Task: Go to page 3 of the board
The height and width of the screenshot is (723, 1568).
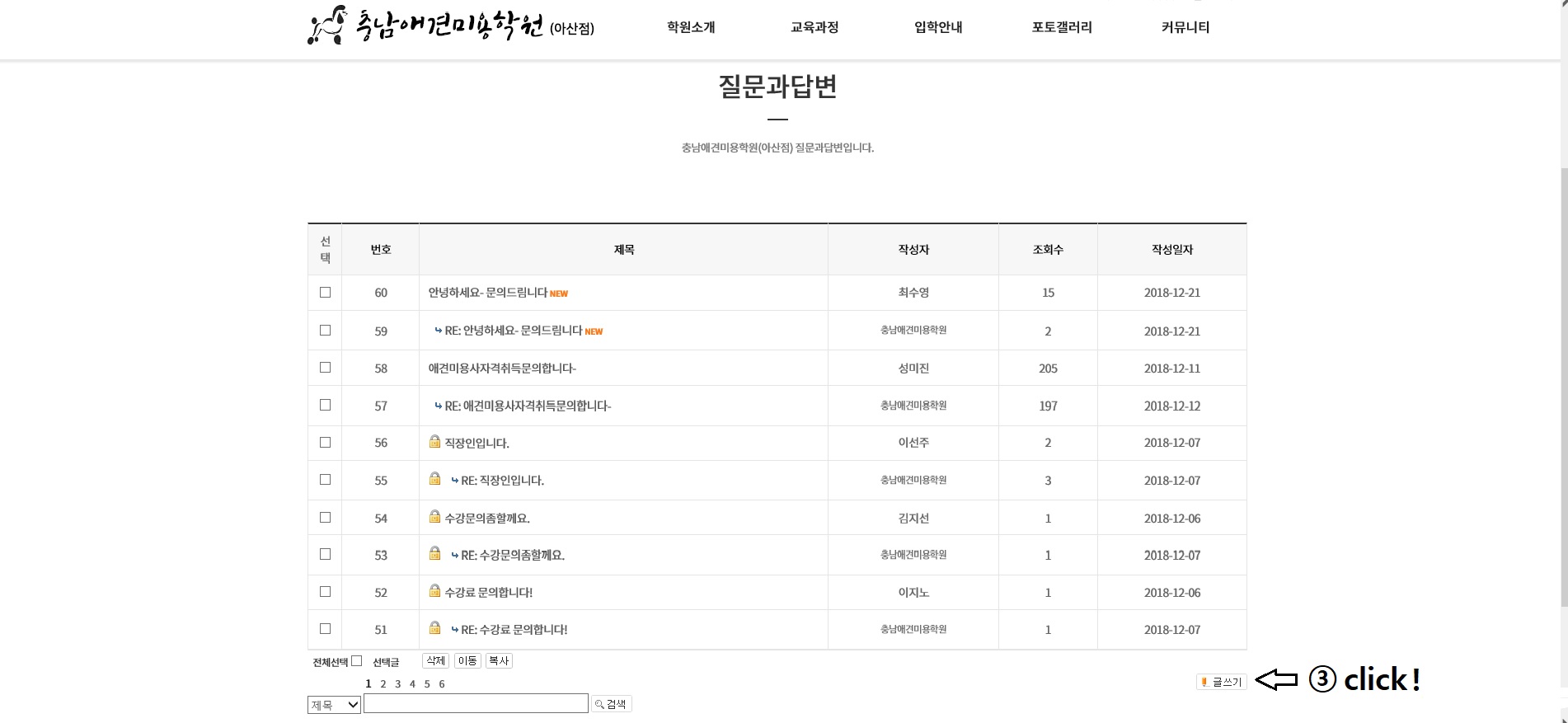Action: click(397, 684)
